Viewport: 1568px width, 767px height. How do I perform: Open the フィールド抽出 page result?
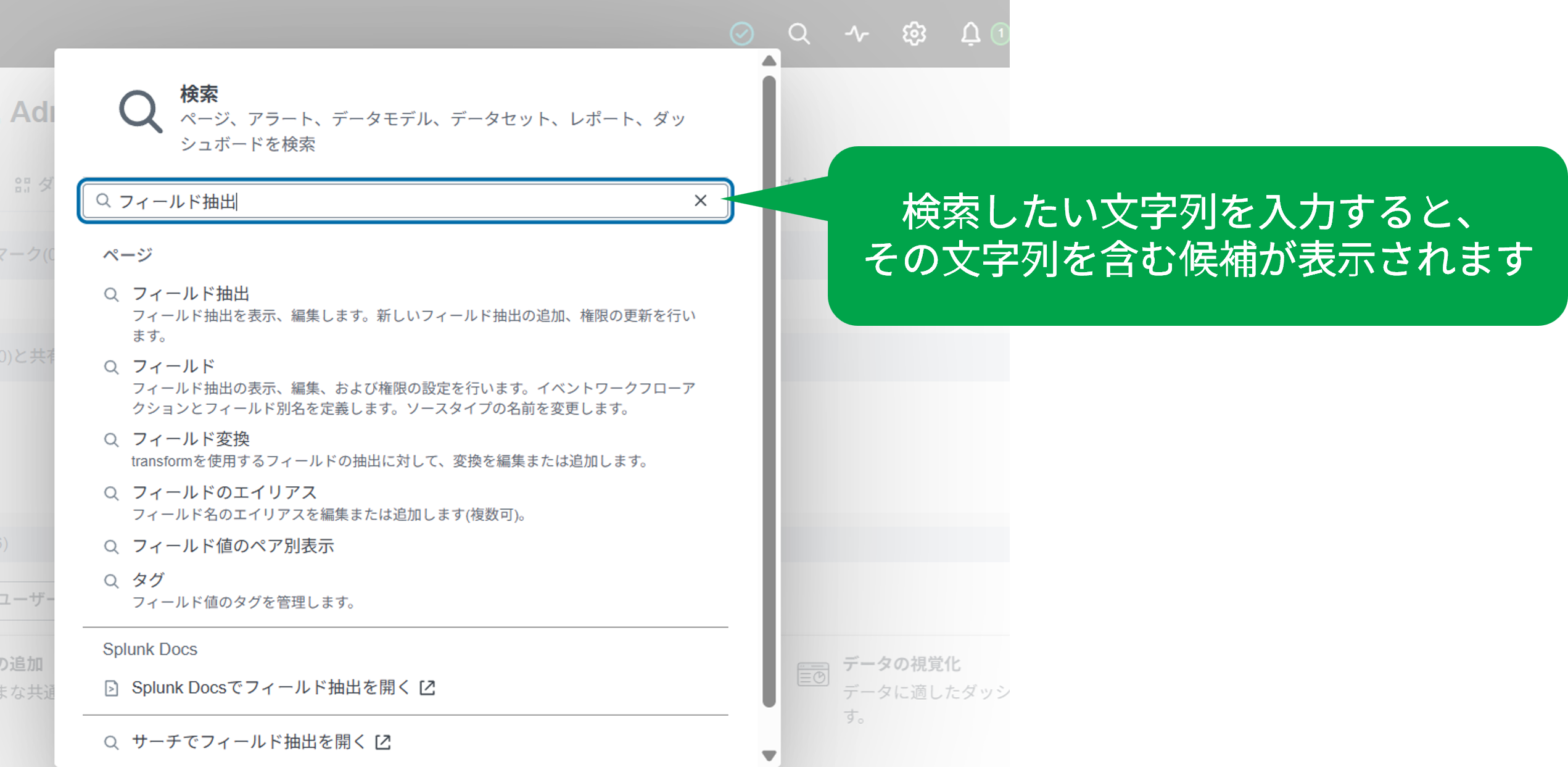(x=191, y=294)
